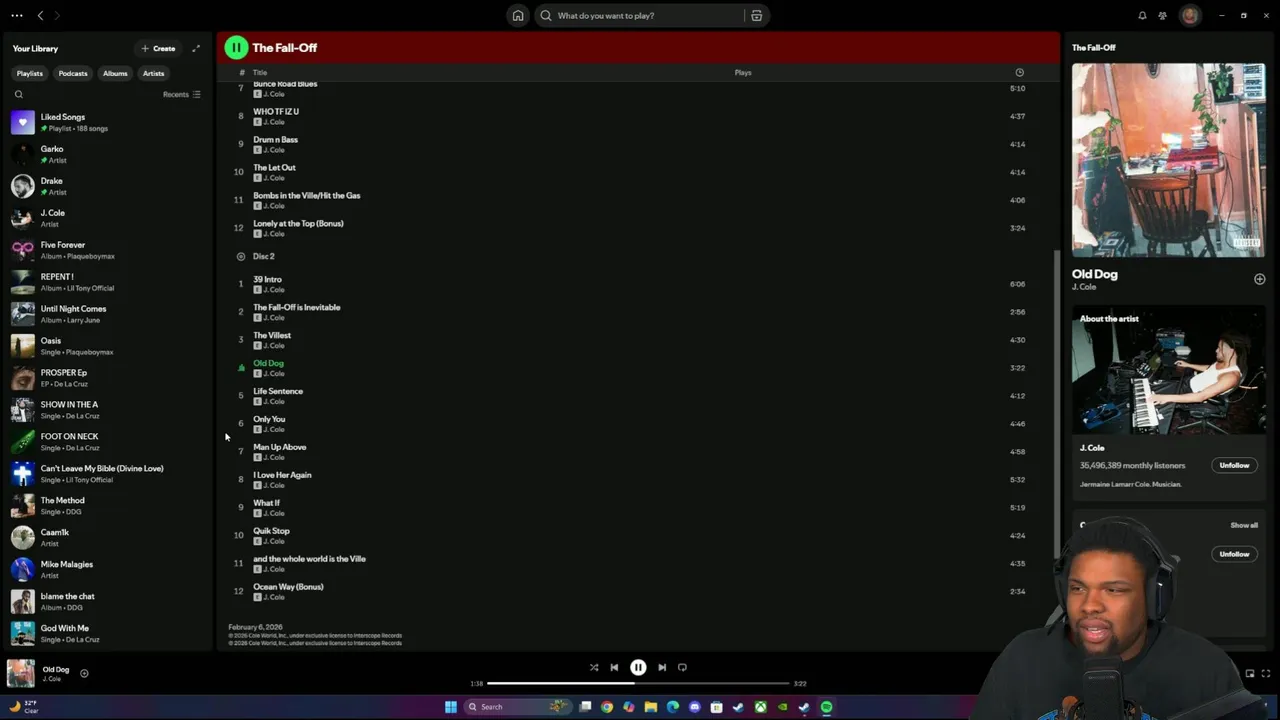
Task: Open the Recents sort dropdown
Action: point(182,94)
